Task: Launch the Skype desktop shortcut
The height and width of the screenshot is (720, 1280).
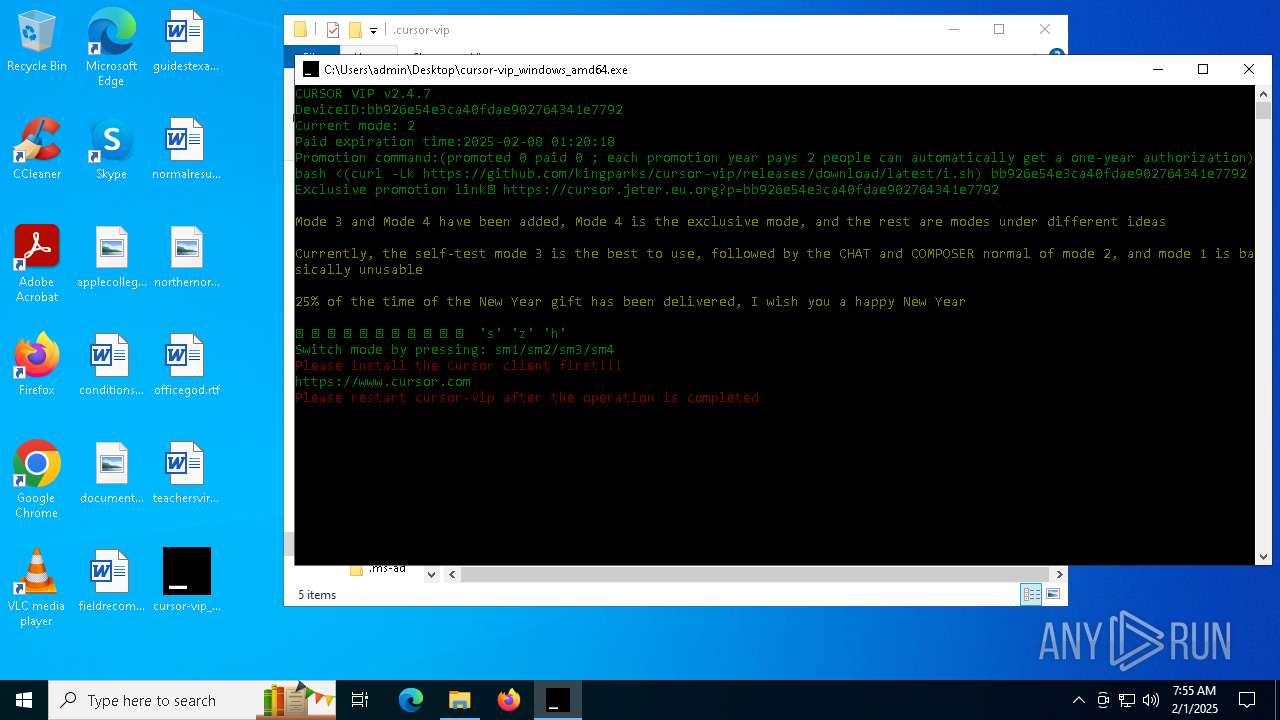Action: pos(111,150)
